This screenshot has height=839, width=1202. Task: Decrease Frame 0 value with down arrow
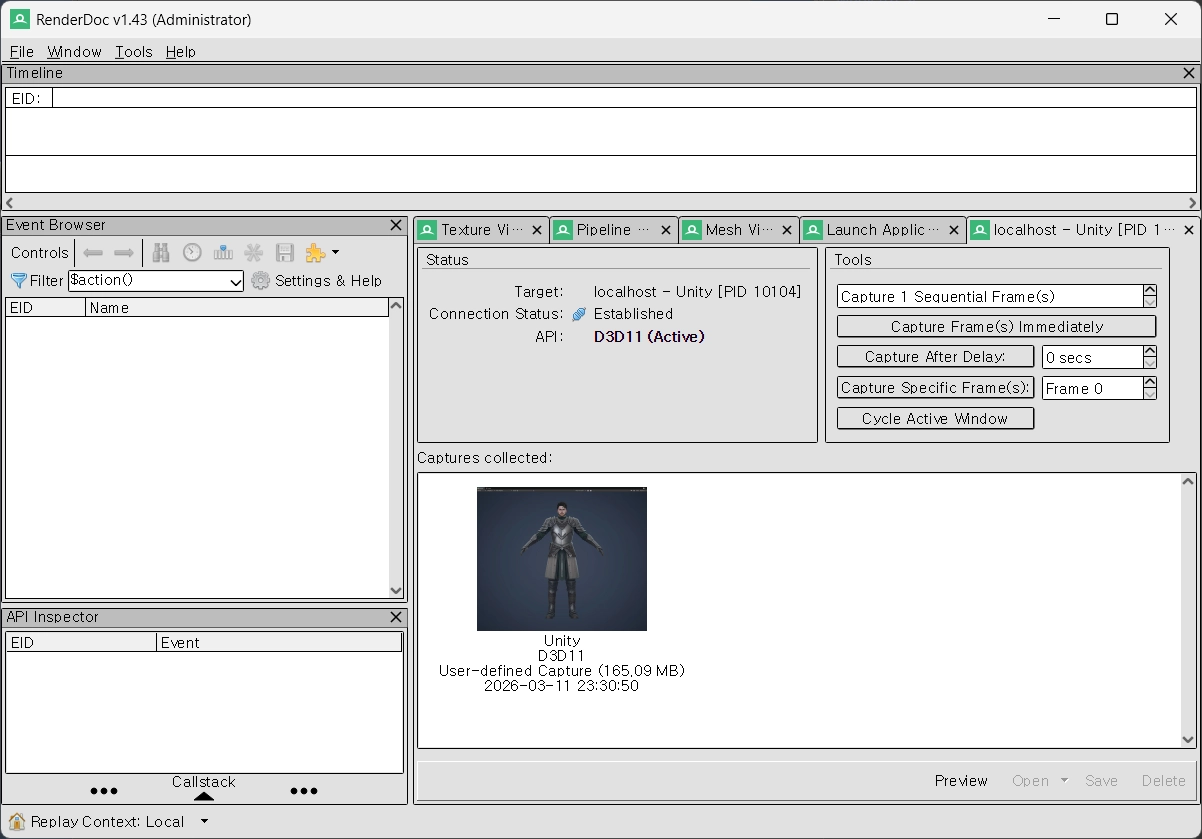click(x=1149, y=394)
